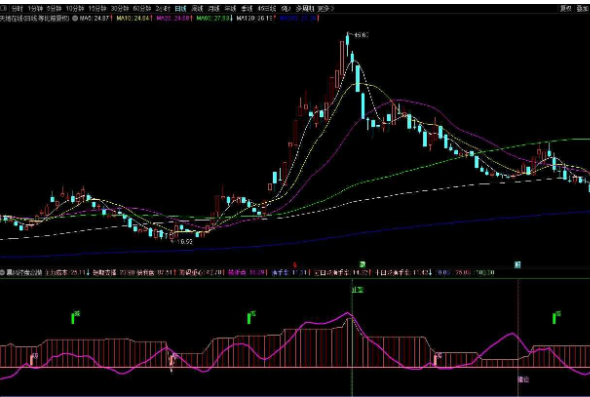The image size is (590, 397).
Task: Select the 日线 daily period tab
Action: point(181,9)
